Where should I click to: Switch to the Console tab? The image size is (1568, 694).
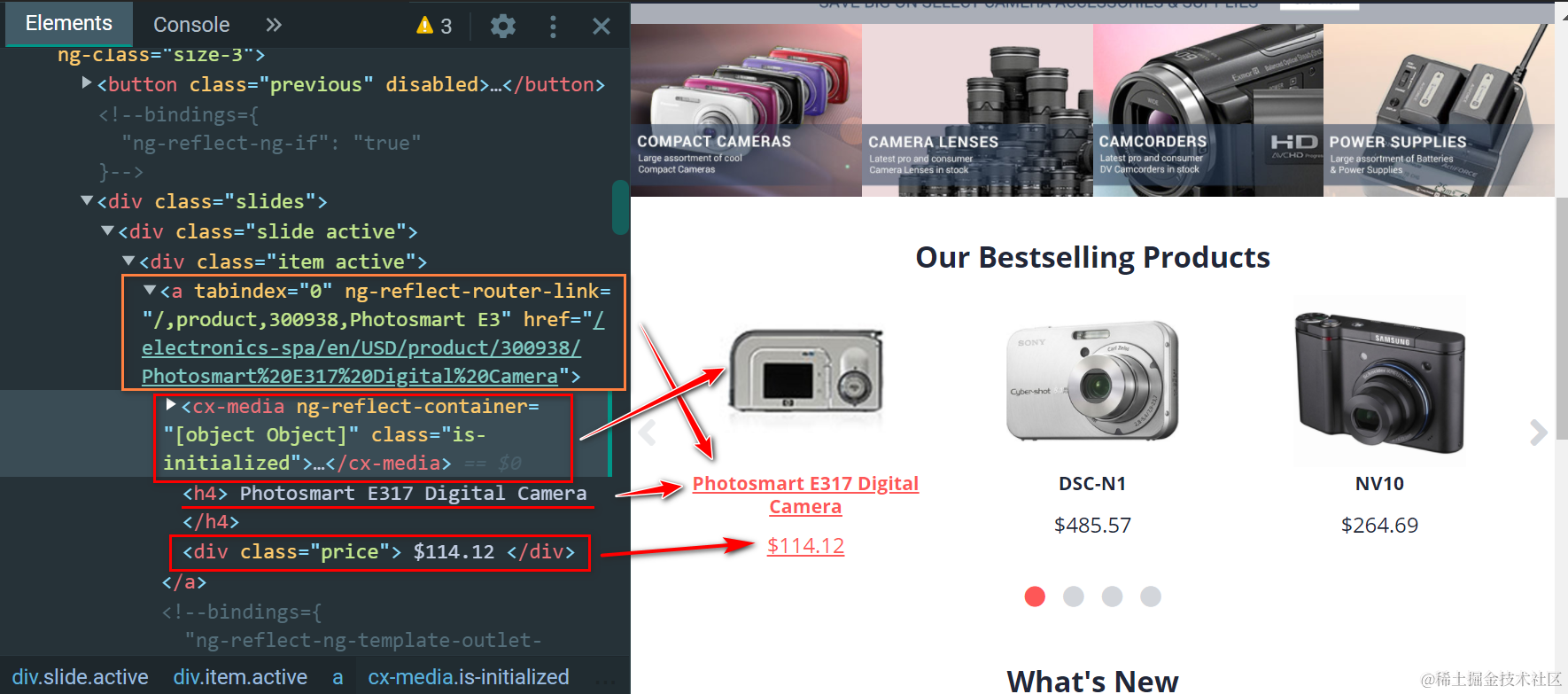(x=191, y=25)
